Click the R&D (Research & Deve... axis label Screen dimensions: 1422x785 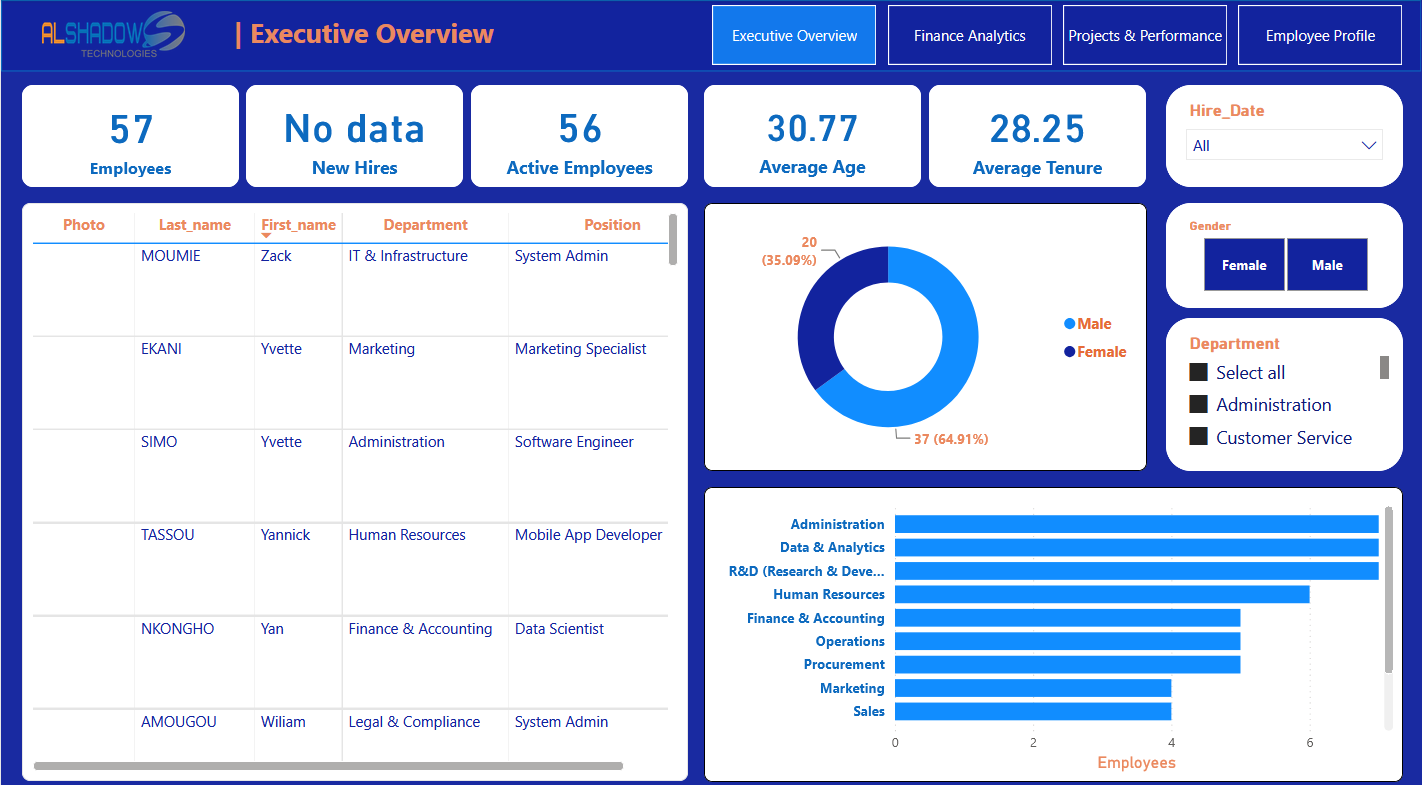[807, 571]
